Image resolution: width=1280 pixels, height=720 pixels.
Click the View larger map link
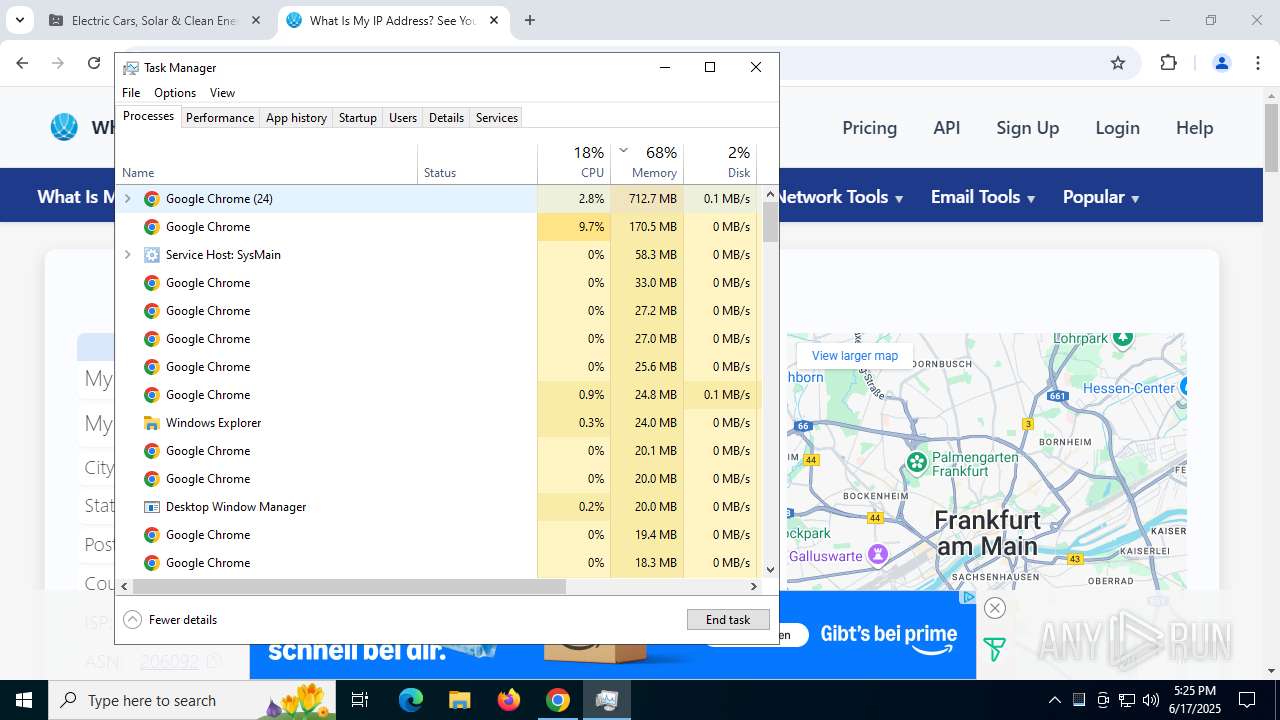click(x=854, y=356)
